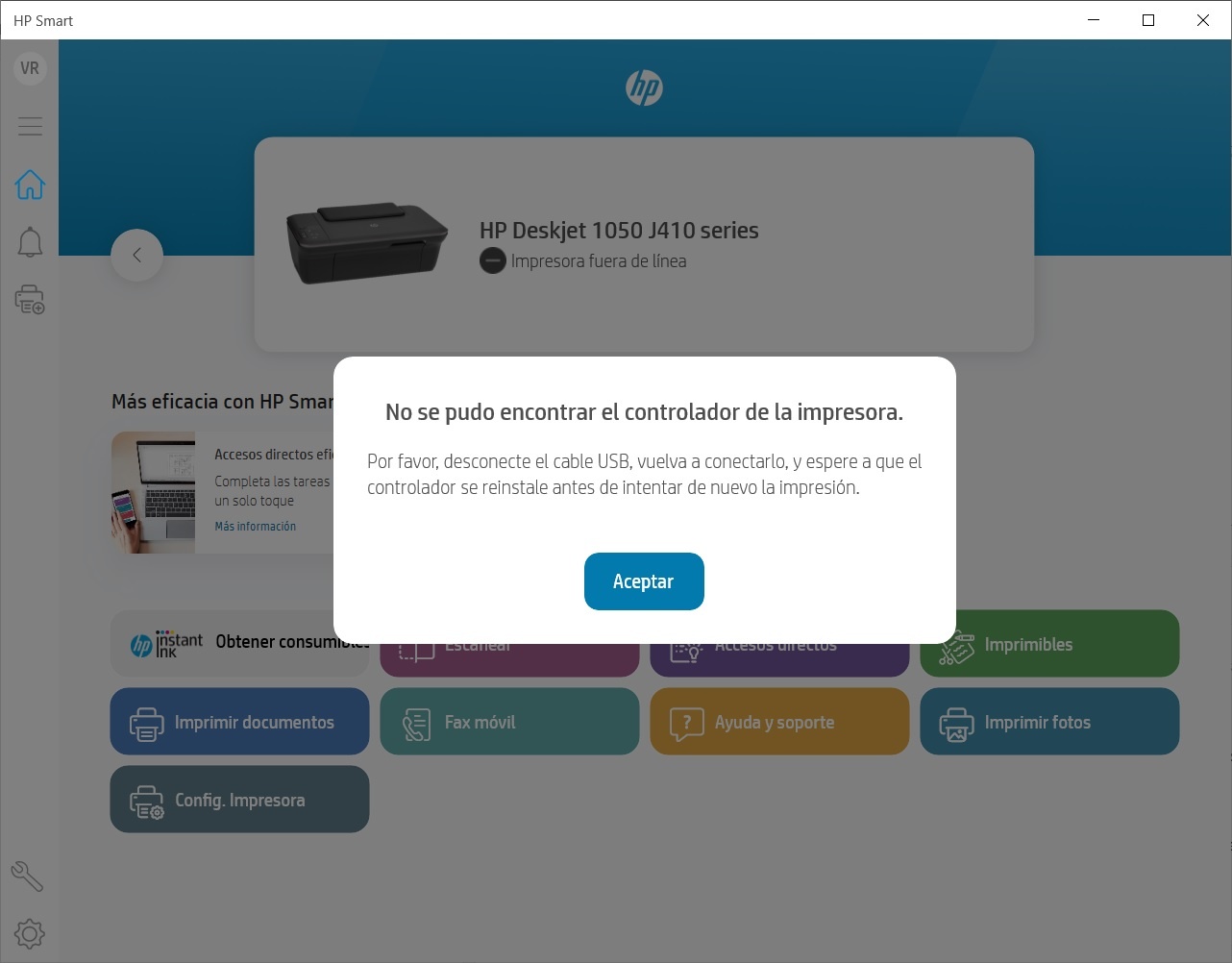Click the previous printer arrow button

click(x=136, y=255)
